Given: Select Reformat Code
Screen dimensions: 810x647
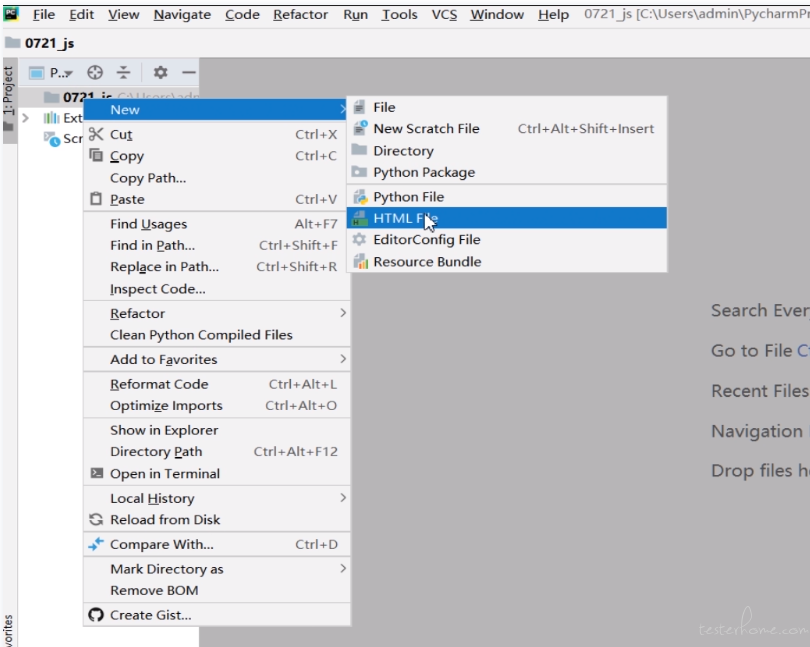Looking at the screenshot, I should tap(216, 384).
